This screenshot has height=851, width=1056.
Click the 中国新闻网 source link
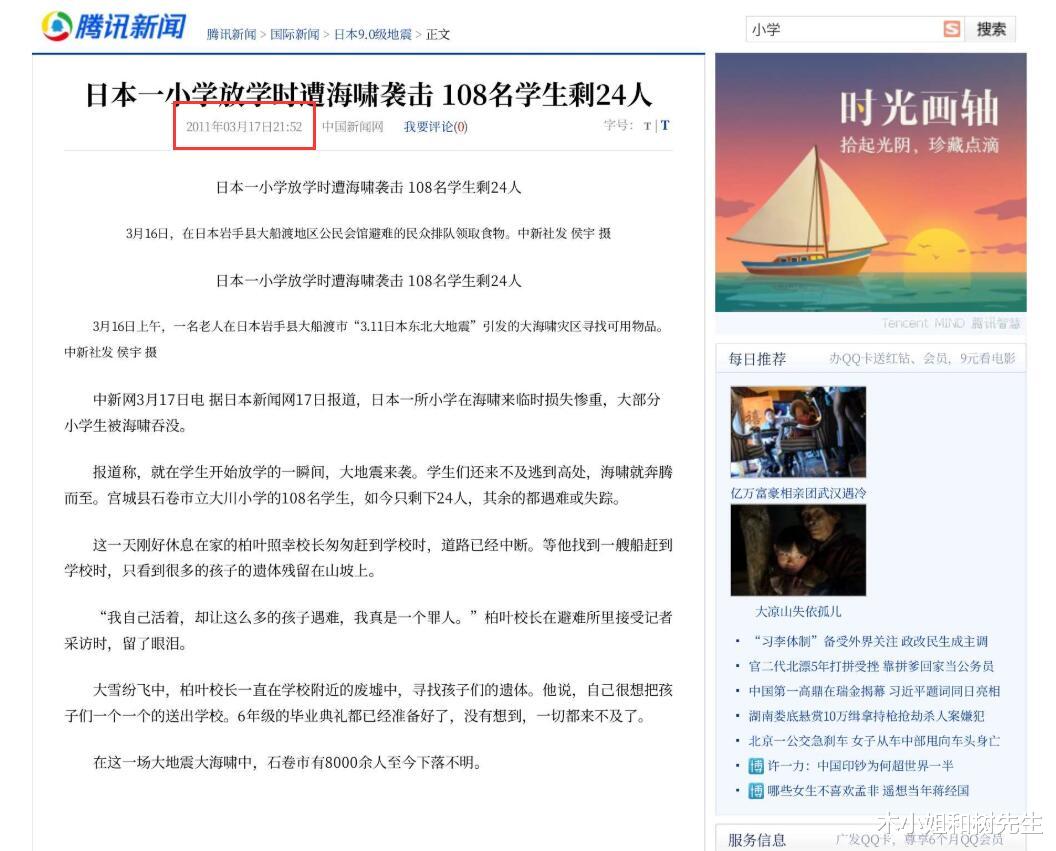tap(356, 126)
